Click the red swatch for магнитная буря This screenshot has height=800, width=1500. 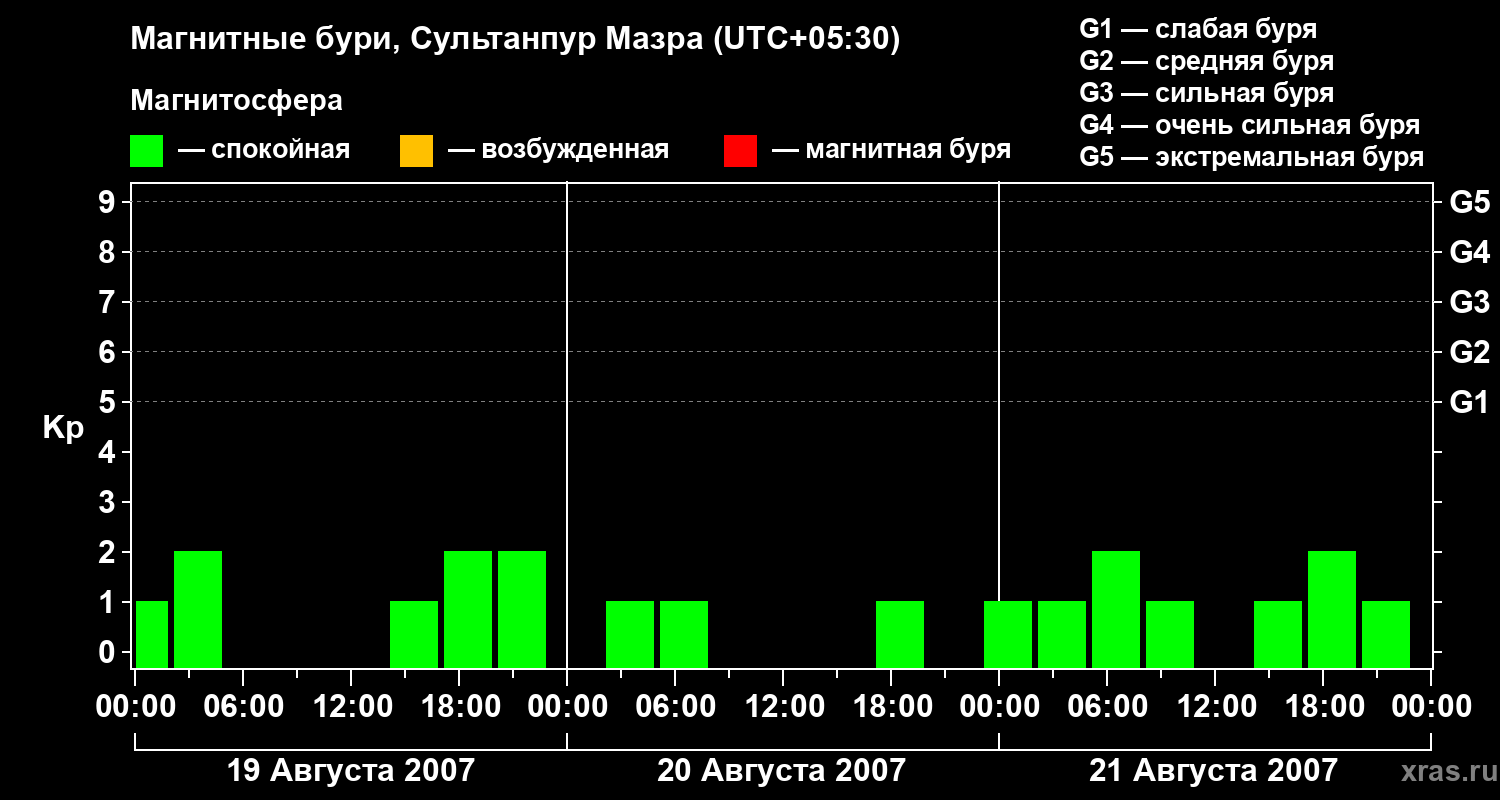[740, 151]
